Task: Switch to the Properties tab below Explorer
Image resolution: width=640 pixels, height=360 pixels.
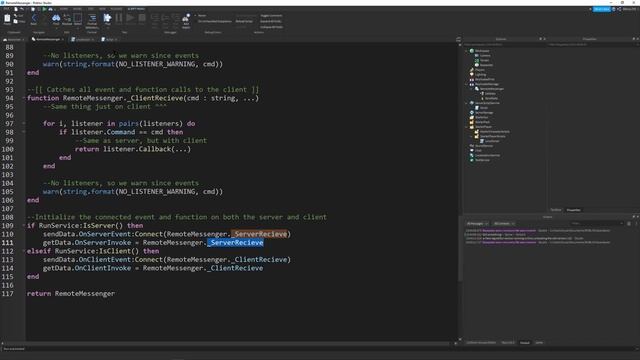Action: pos(573,210)
